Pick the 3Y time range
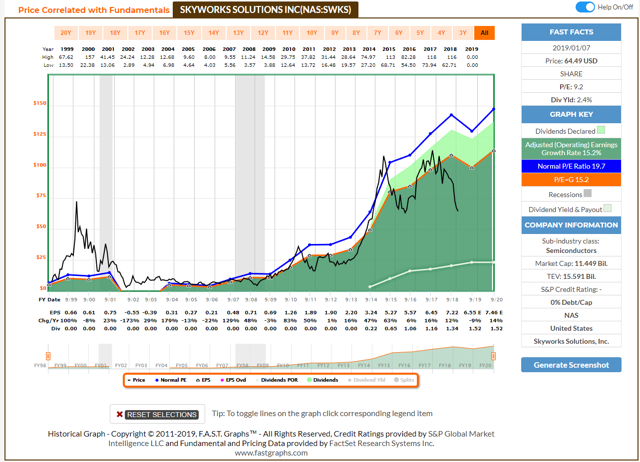 (462, 33)
